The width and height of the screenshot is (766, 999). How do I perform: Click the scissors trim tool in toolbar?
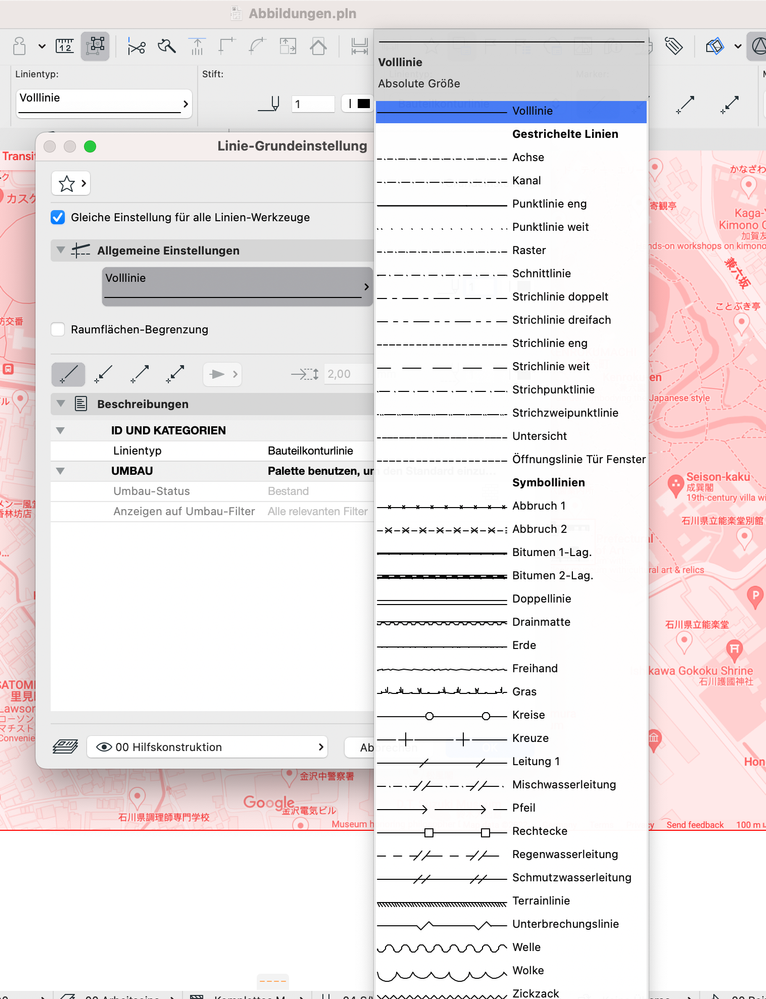click(x=136, y=47)
